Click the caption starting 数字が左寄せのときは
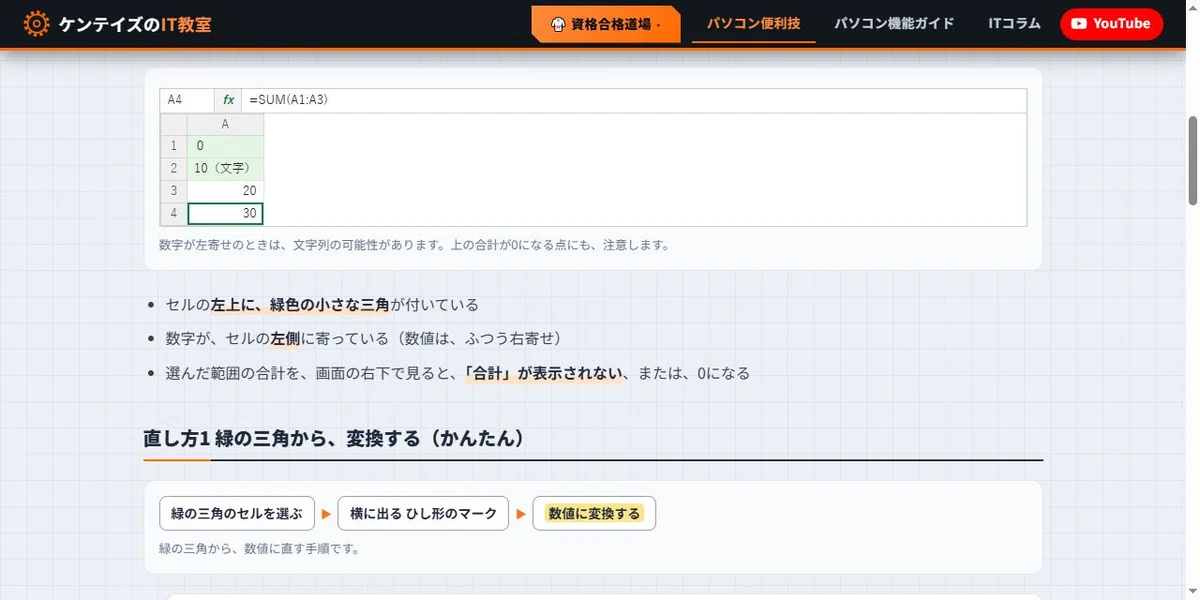The image size is (1200, 600). (x=414, y=245)
